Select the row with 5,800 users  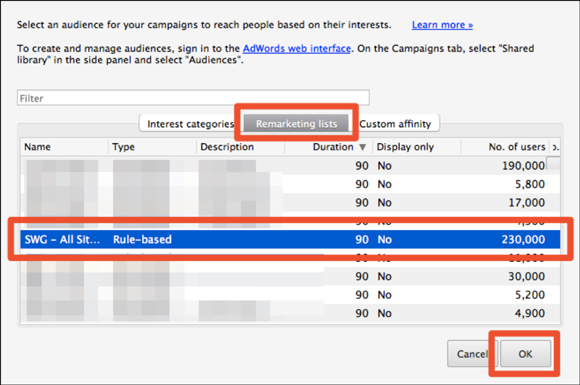pyautogui.click(x=290, y=184)
